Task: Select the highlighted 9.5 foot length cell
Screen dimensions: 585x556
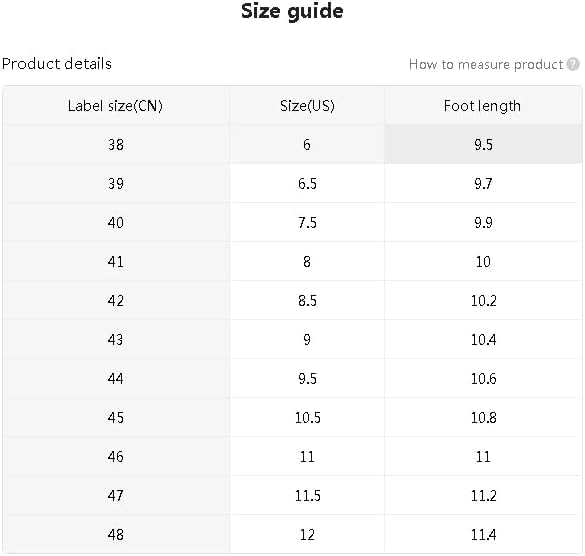Action: click(x=483, y=145)
